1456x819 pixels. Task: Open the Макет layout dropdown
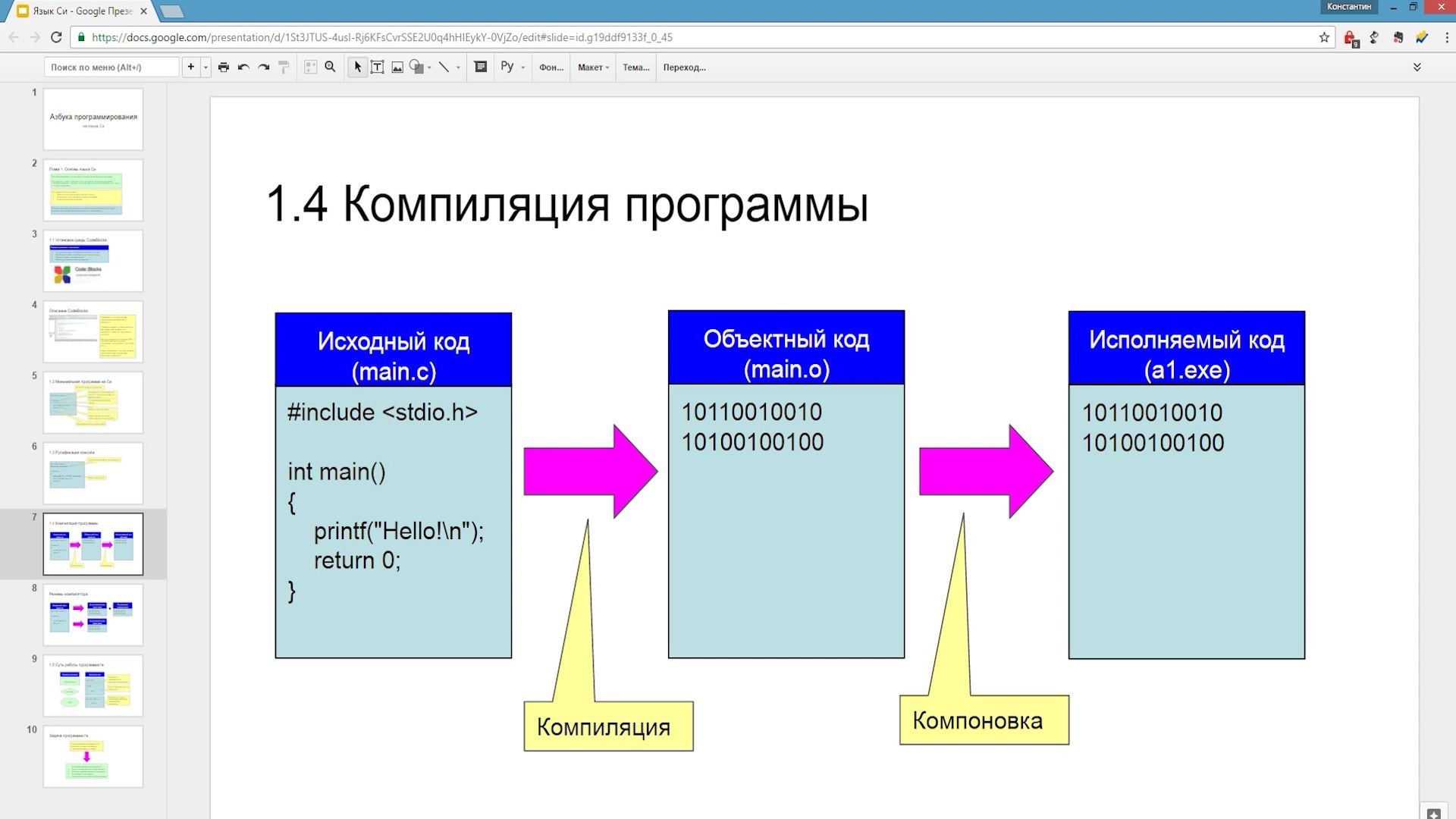[x=593, y=67]
